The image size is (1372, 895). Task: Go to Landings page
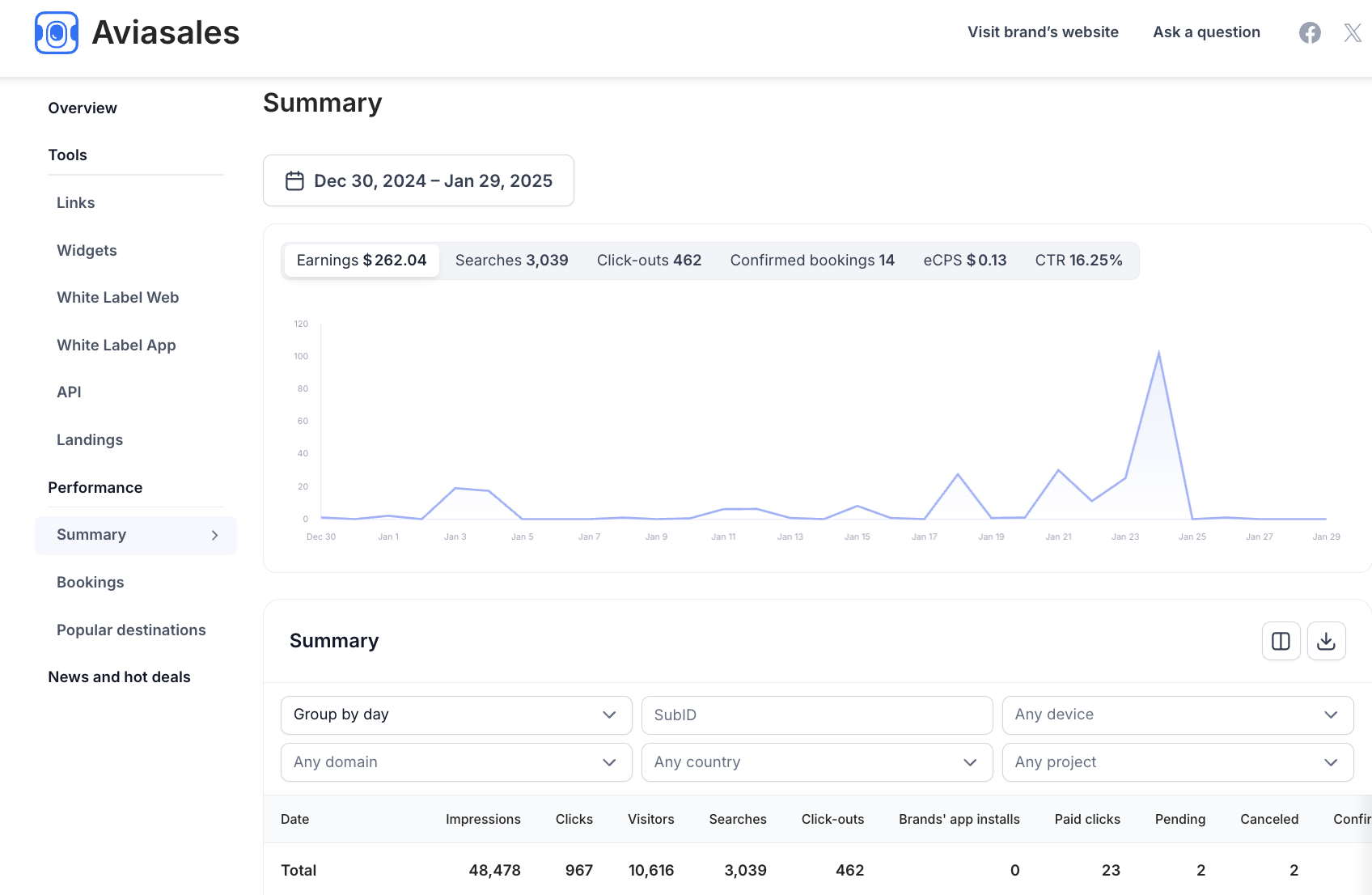click(x=90, y=440)
